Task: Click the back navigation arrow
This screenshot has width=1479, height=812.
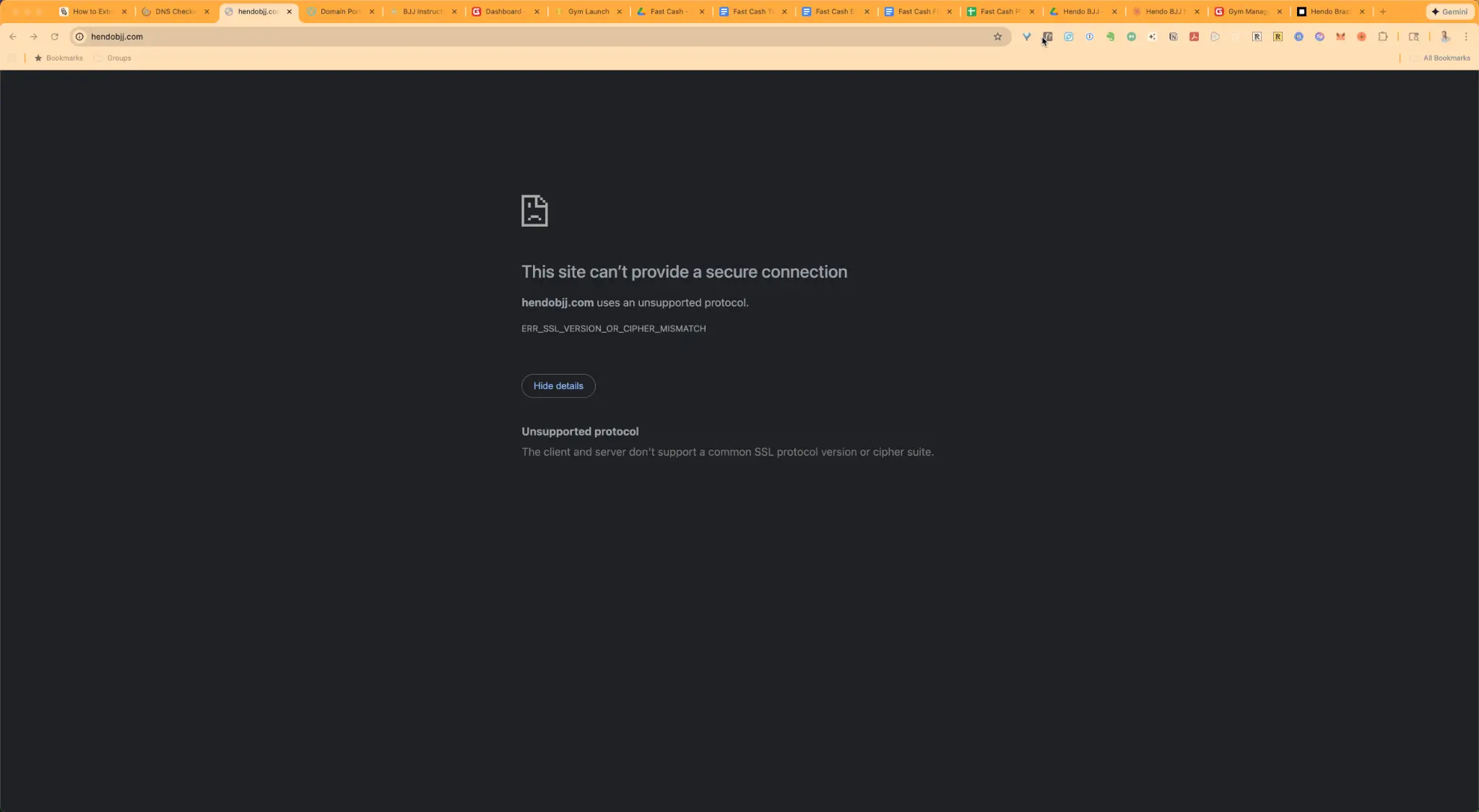Action: coord(13,36)
